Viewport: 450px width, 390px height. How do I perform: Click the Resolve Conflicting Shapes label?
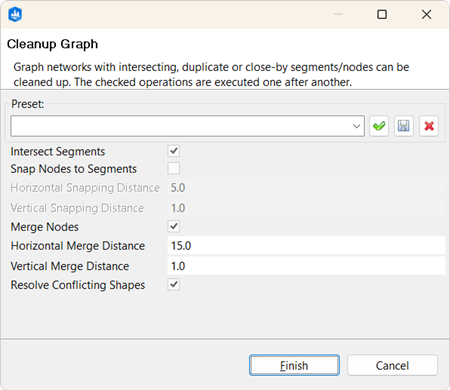tap(78, 285)
